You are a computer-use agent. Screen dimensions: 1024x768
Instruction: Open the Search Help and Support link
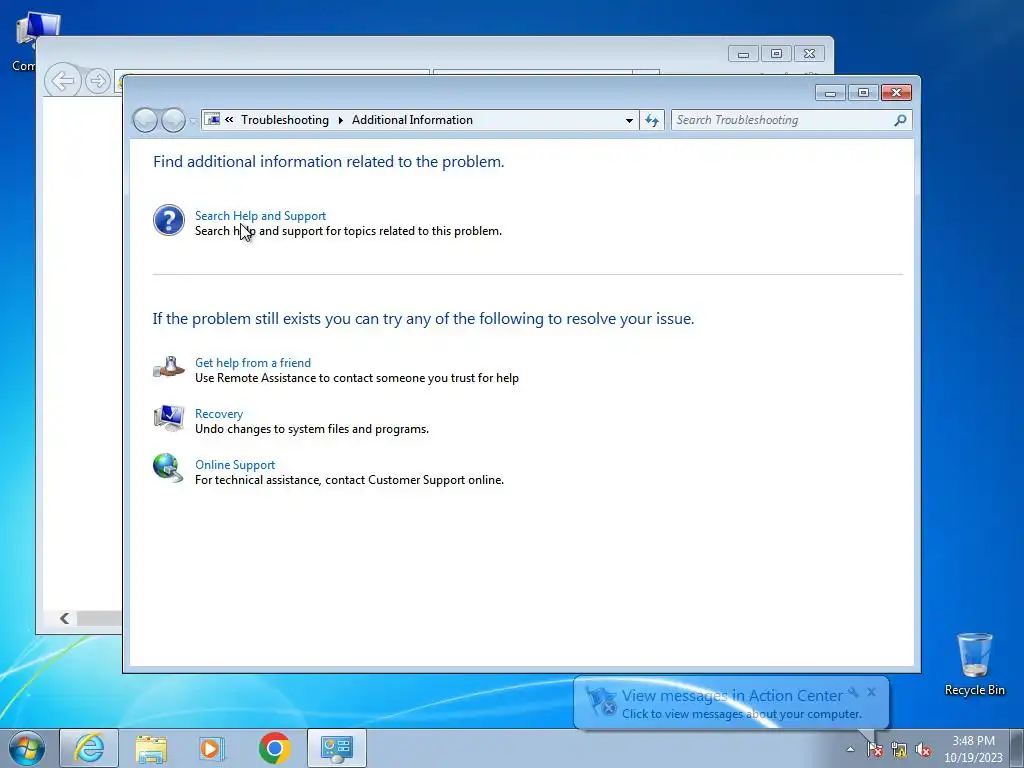[x=260, y=216]
